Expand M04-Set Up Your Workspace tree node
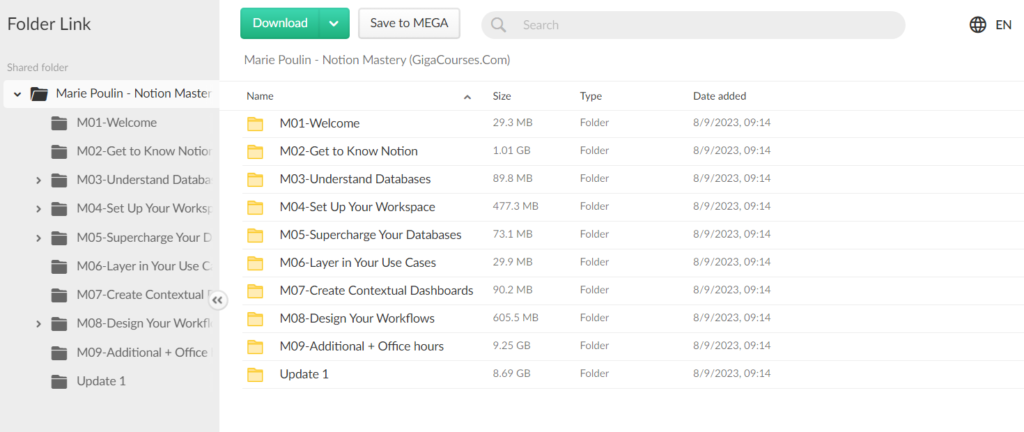Image resolution: width=1024 pixels, height=432 pixels. [38, 210]
